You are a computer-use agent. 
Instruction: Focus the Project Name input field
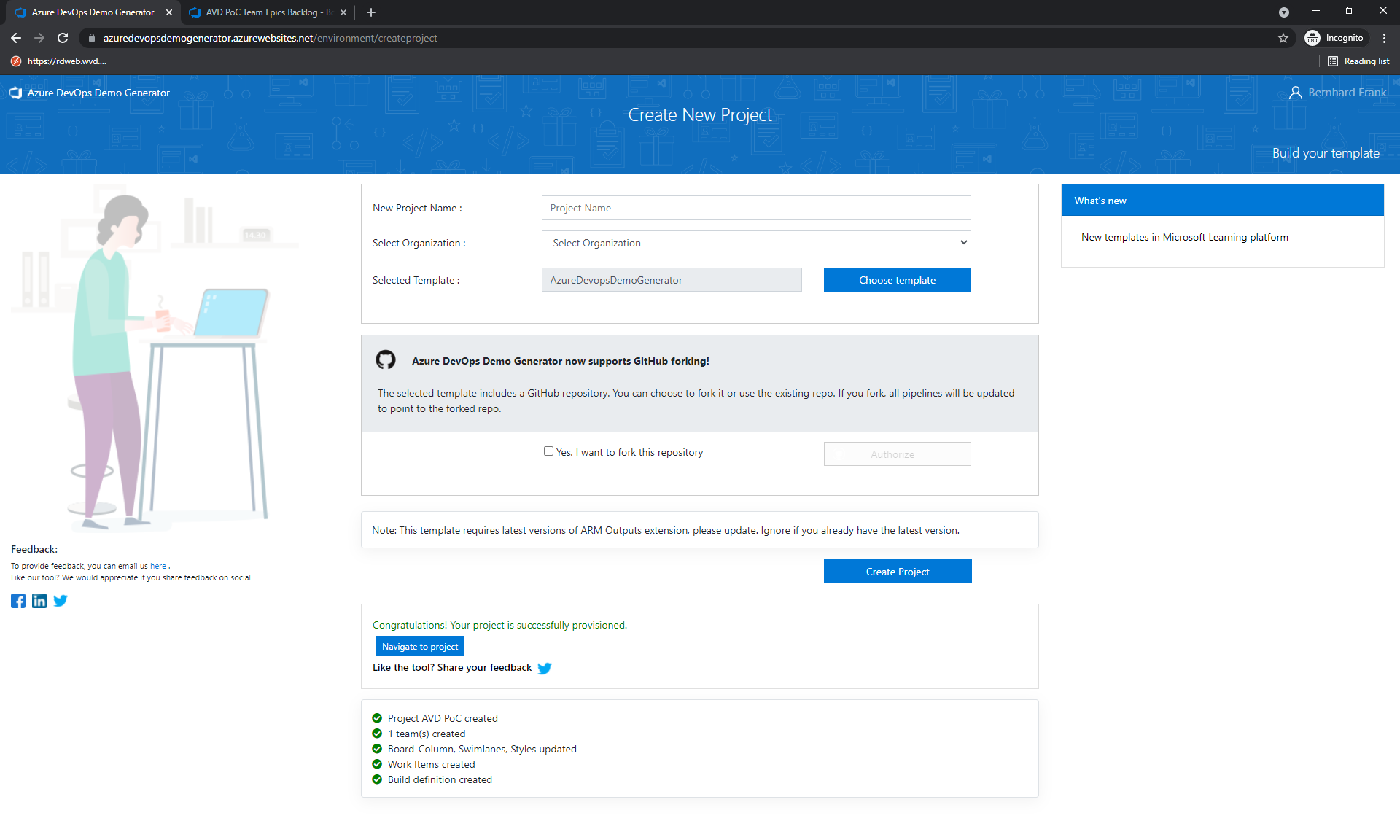(756, 208)
